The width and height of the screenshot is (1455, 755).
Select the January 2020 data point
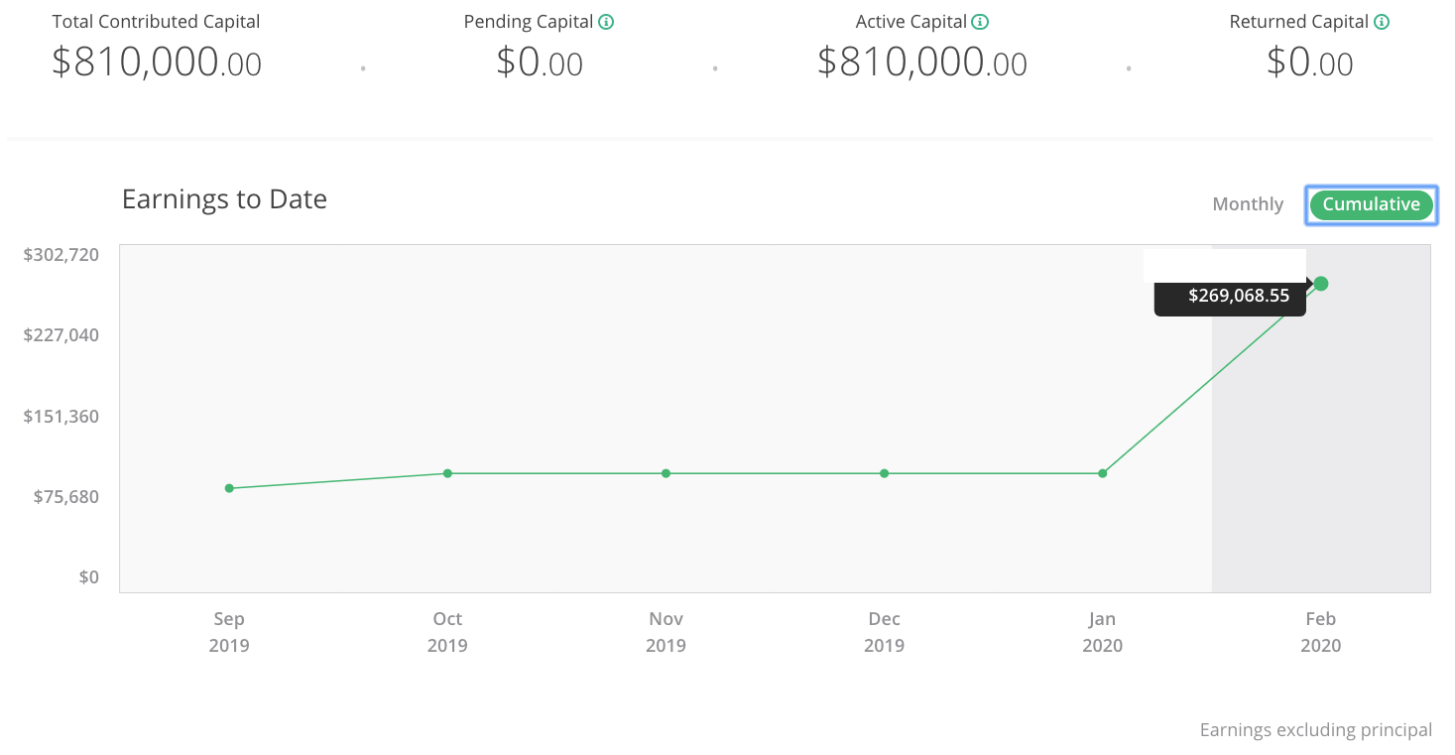coord(1102,473)
